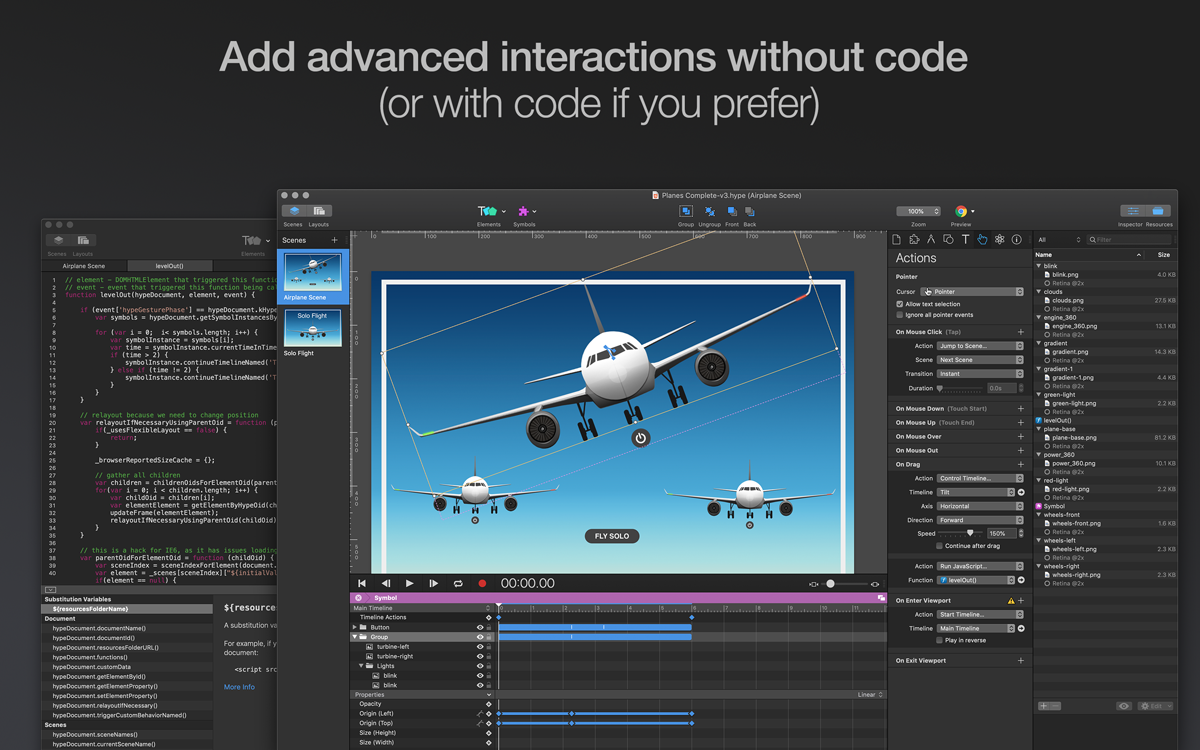The image size is (1200, 750).
Task: Sort resources by Size column
Action: coord(1163,255)
